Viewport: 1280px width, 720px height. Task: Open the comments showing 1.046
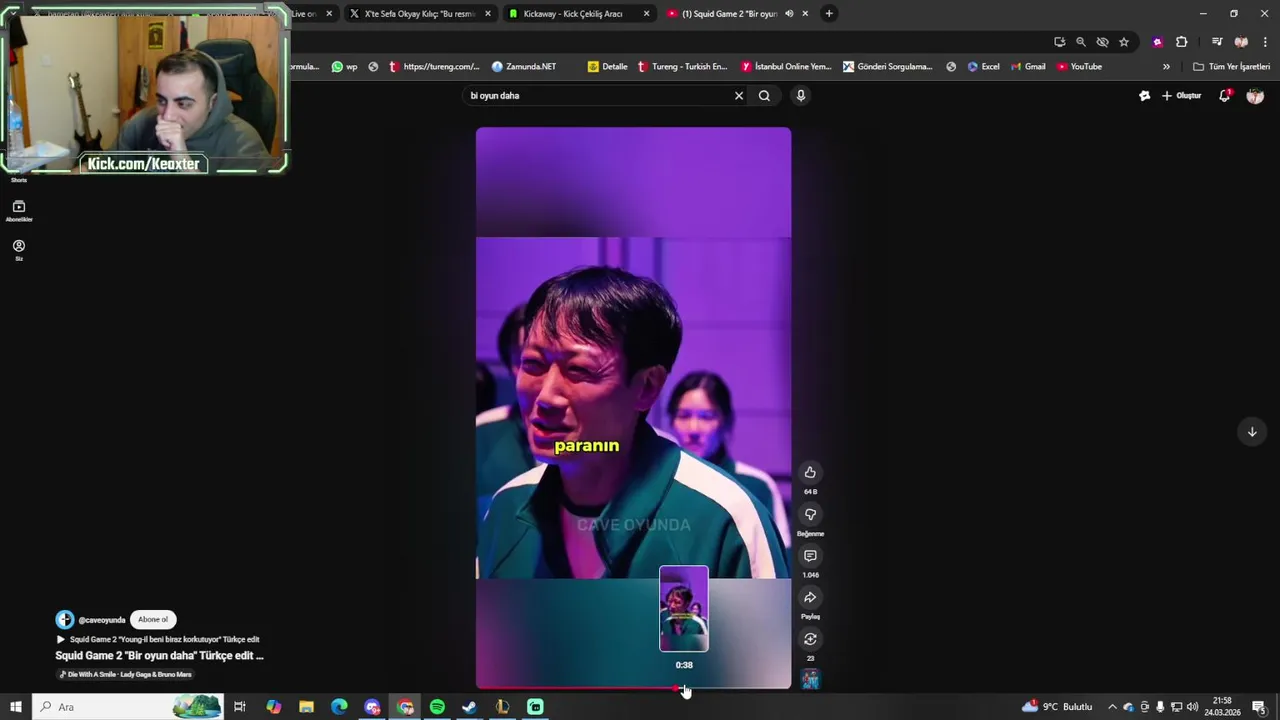pyautogui.click(x=810, y=556)
